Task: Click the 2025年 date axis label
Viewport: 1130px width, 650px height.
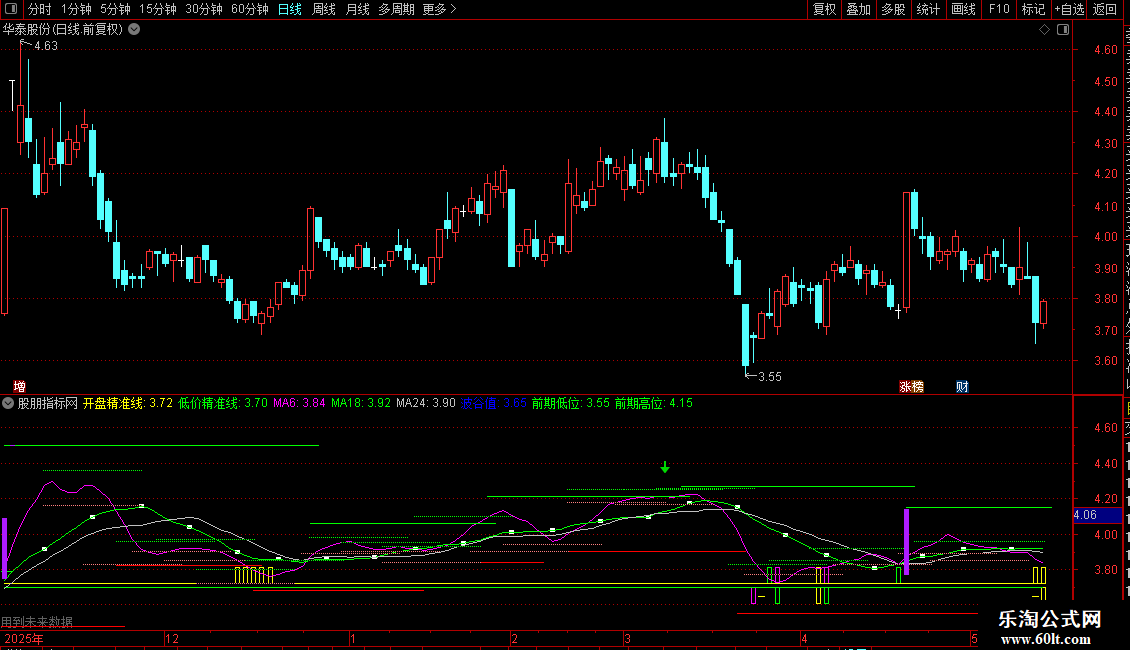Action: [x=24, y=639]
